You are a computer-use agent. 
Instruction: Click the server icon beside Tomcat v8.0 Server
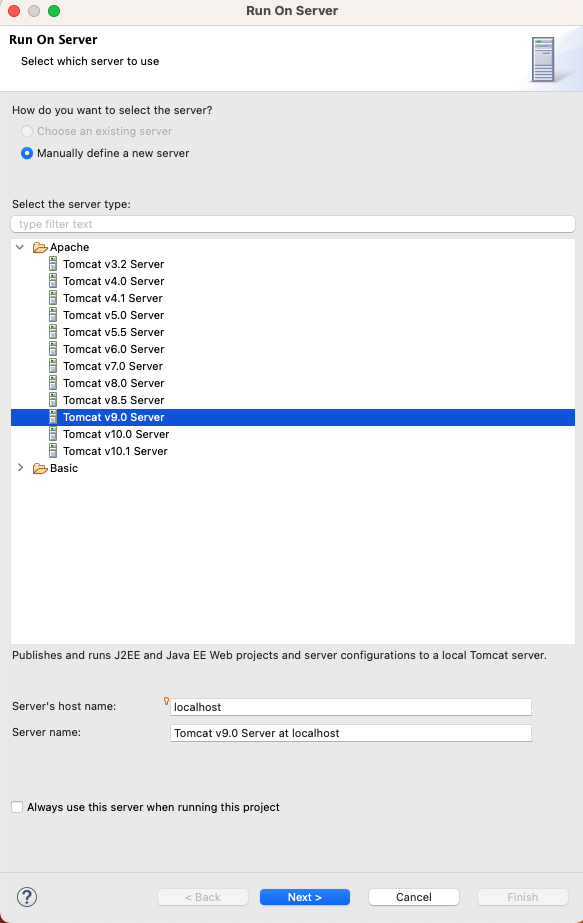53,384
